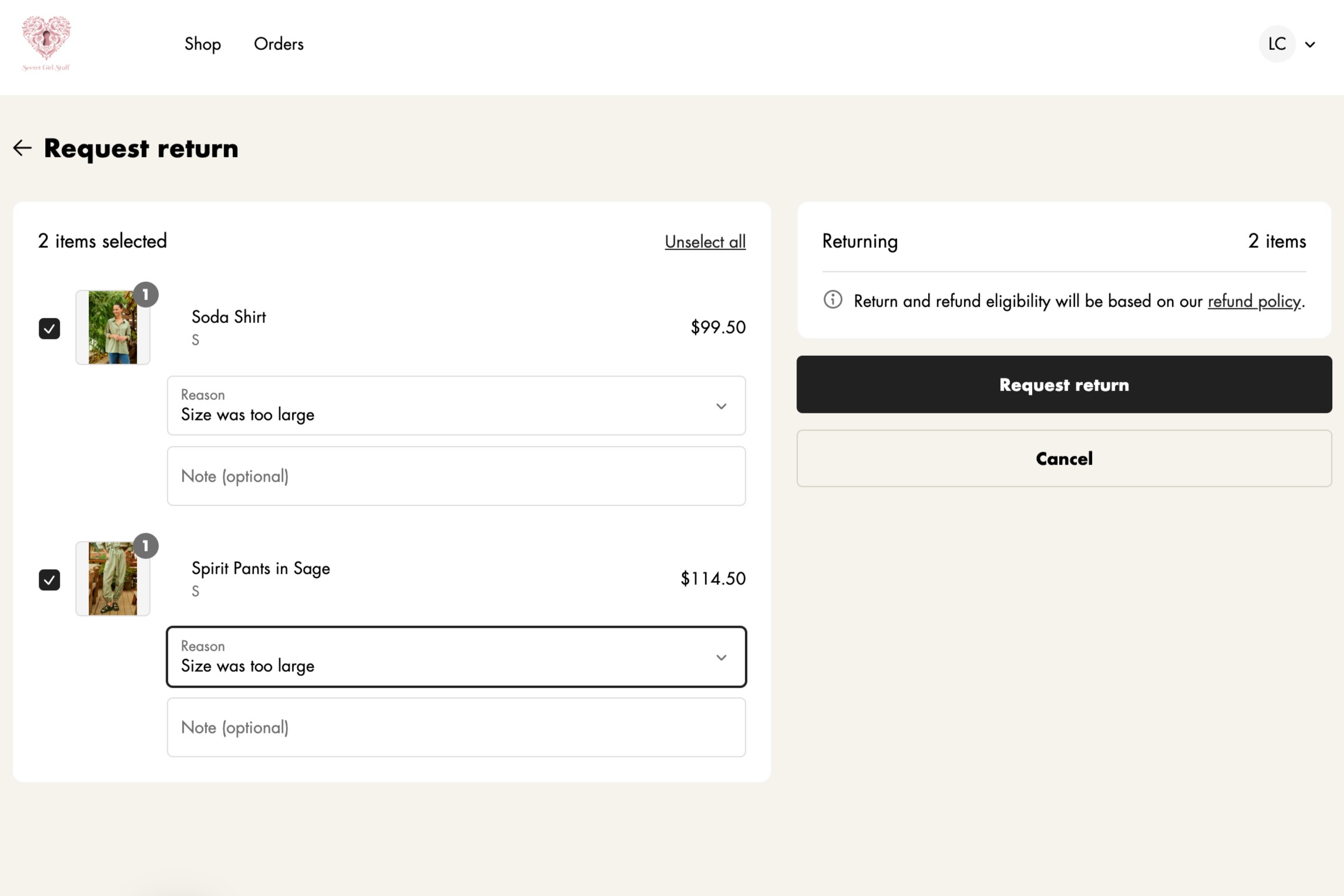Open the Soda Shirt Reason dropdown
The width and height of the screenshot is (1344, 896).
click(x=456, y=406)
